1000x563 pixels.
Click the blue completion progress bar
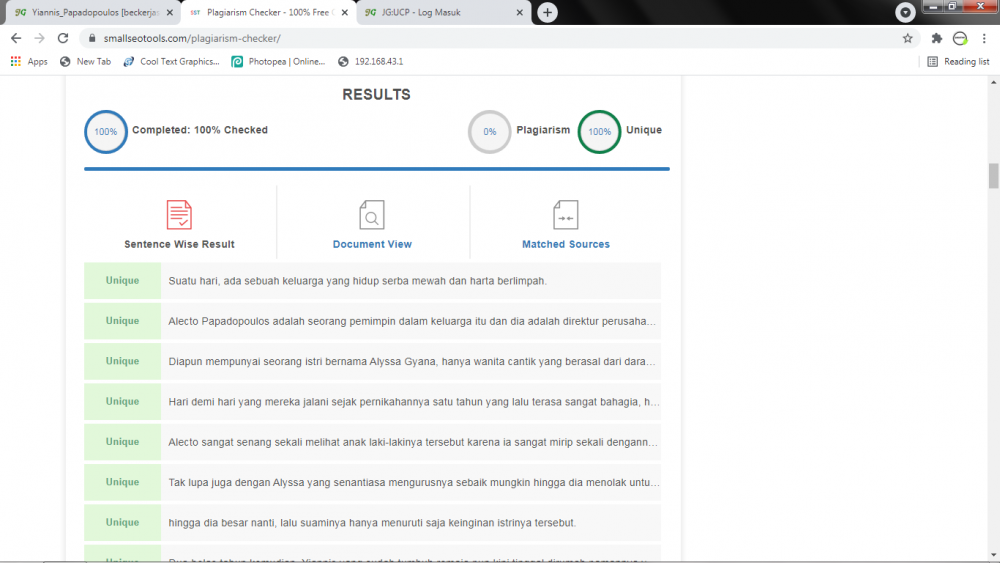pyautogui.click(x=377, y=169)
